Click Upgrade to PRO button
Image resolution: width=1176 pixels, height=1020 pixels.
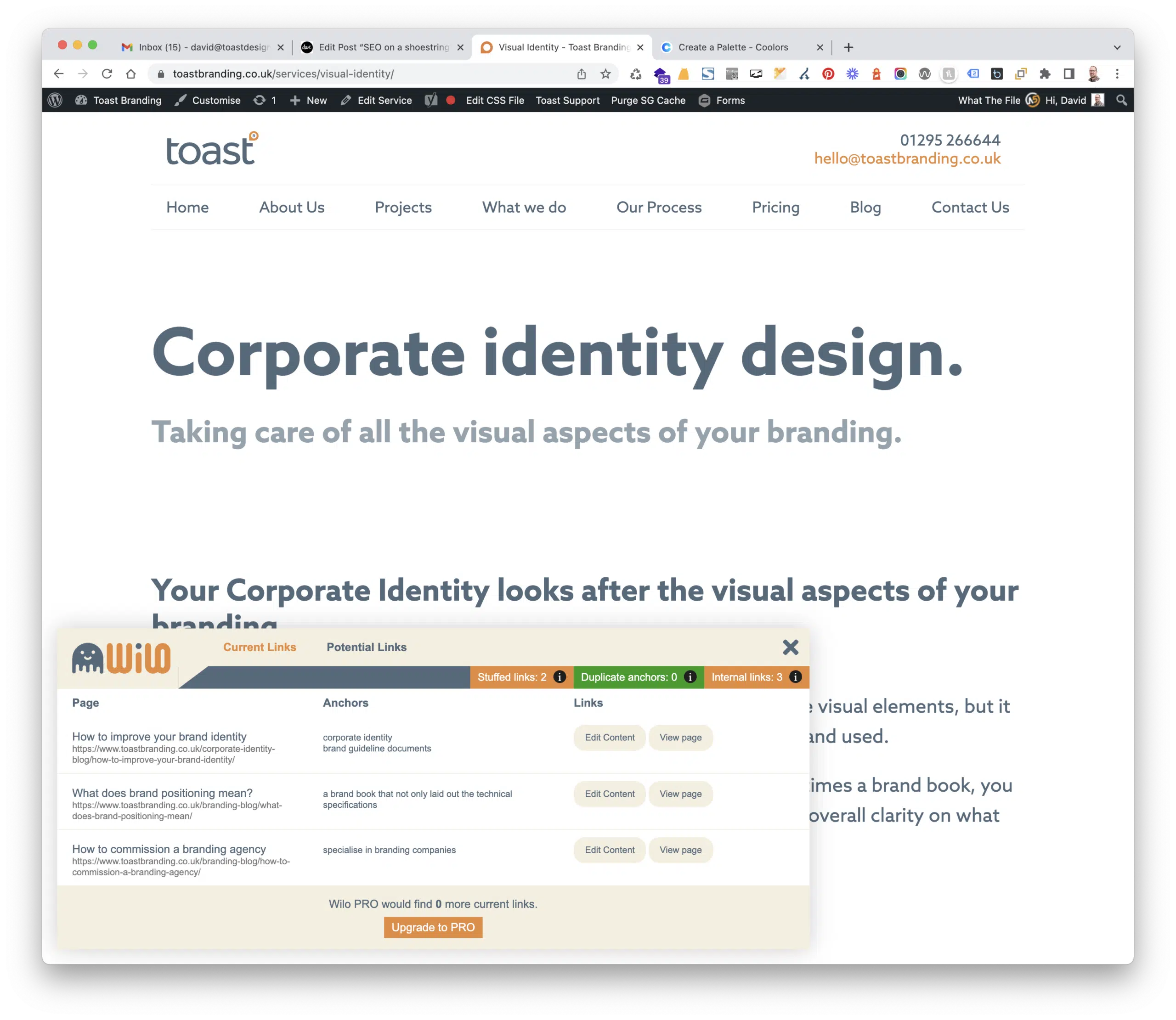pos(433,927)
